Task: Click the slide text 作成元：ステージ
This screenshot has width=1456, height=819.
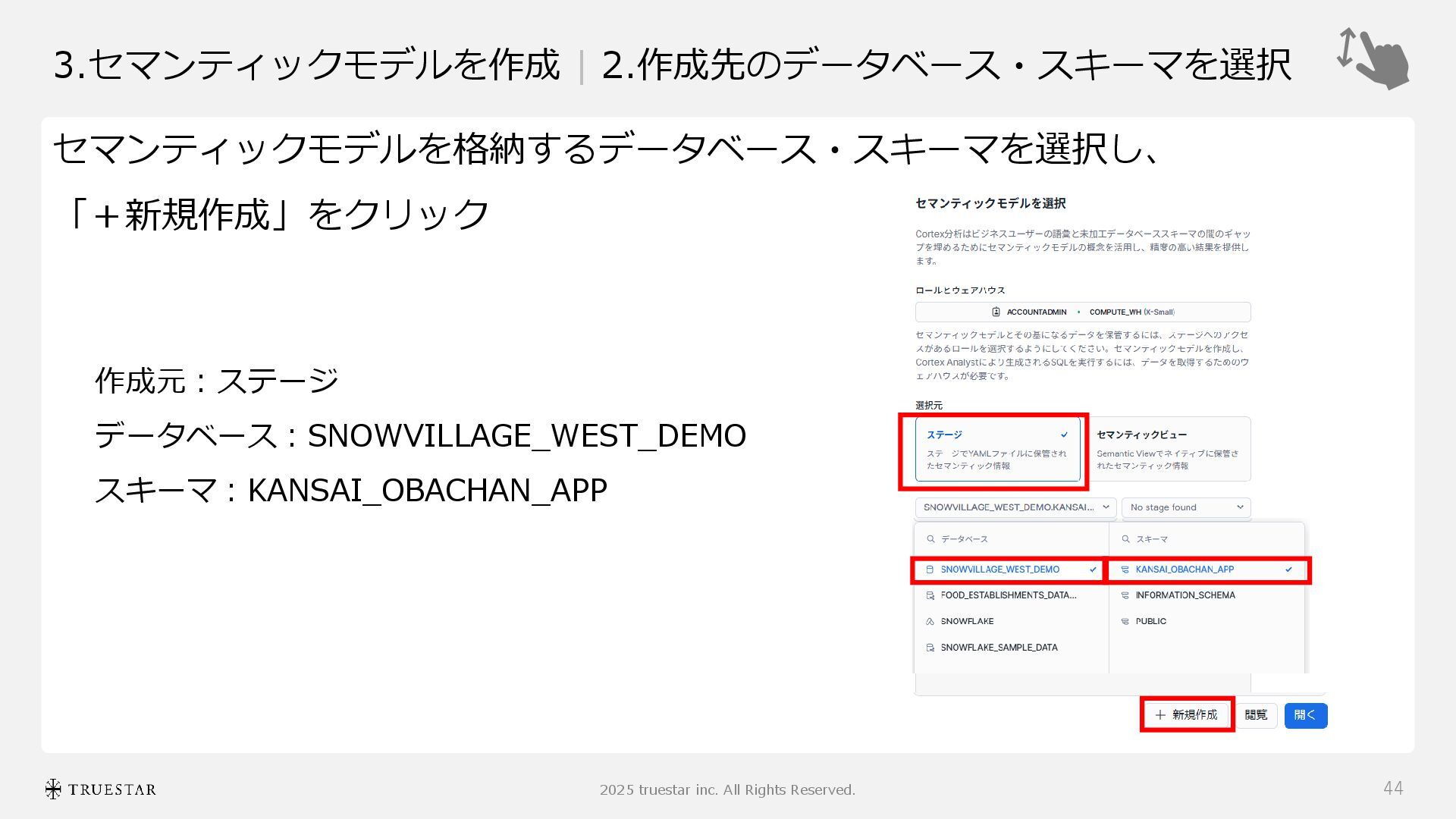Action: [x=216, y=381]
